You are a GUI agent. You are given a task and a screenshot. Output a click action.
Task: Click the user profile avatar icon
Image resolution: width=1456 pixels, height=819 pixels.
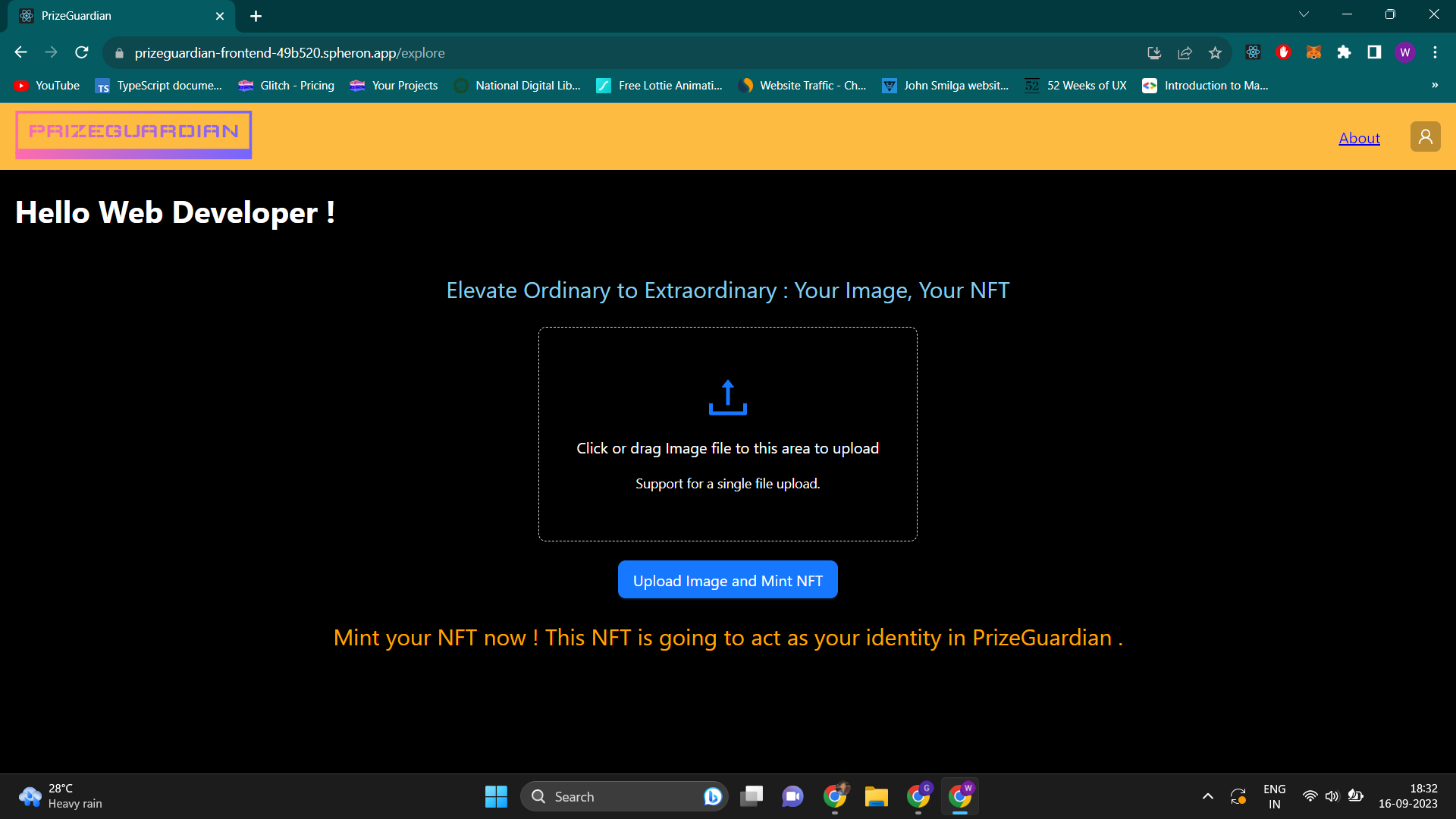click(1425, 136)
